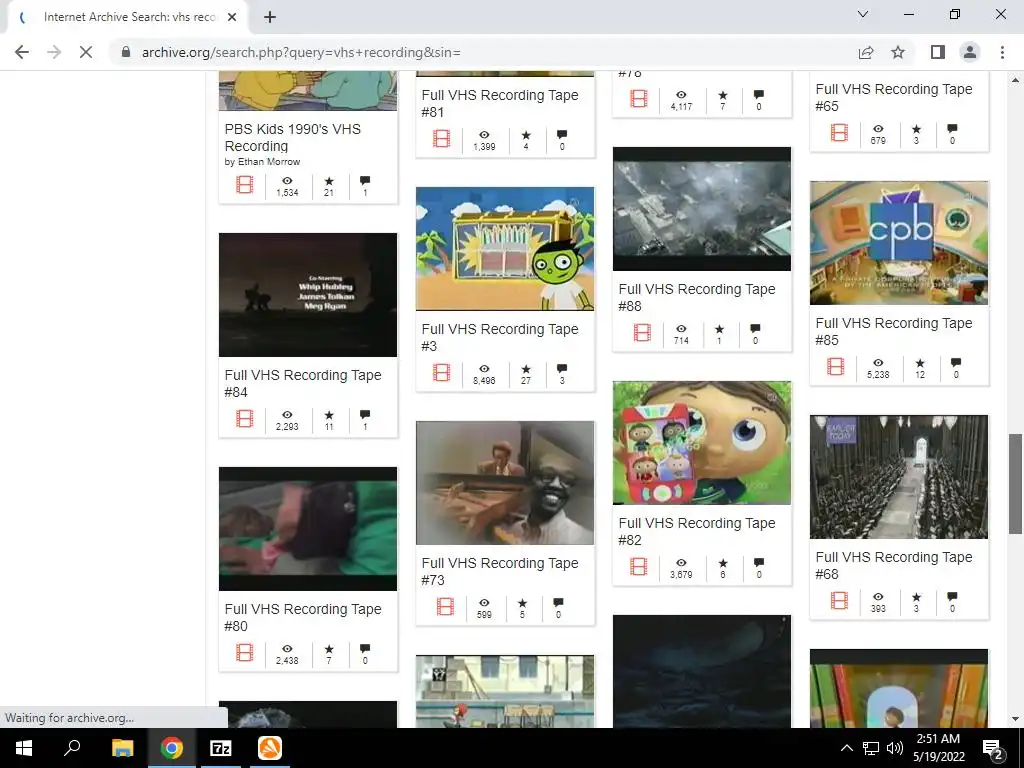Open File Explorer from the taskbar

click(122, 748)
